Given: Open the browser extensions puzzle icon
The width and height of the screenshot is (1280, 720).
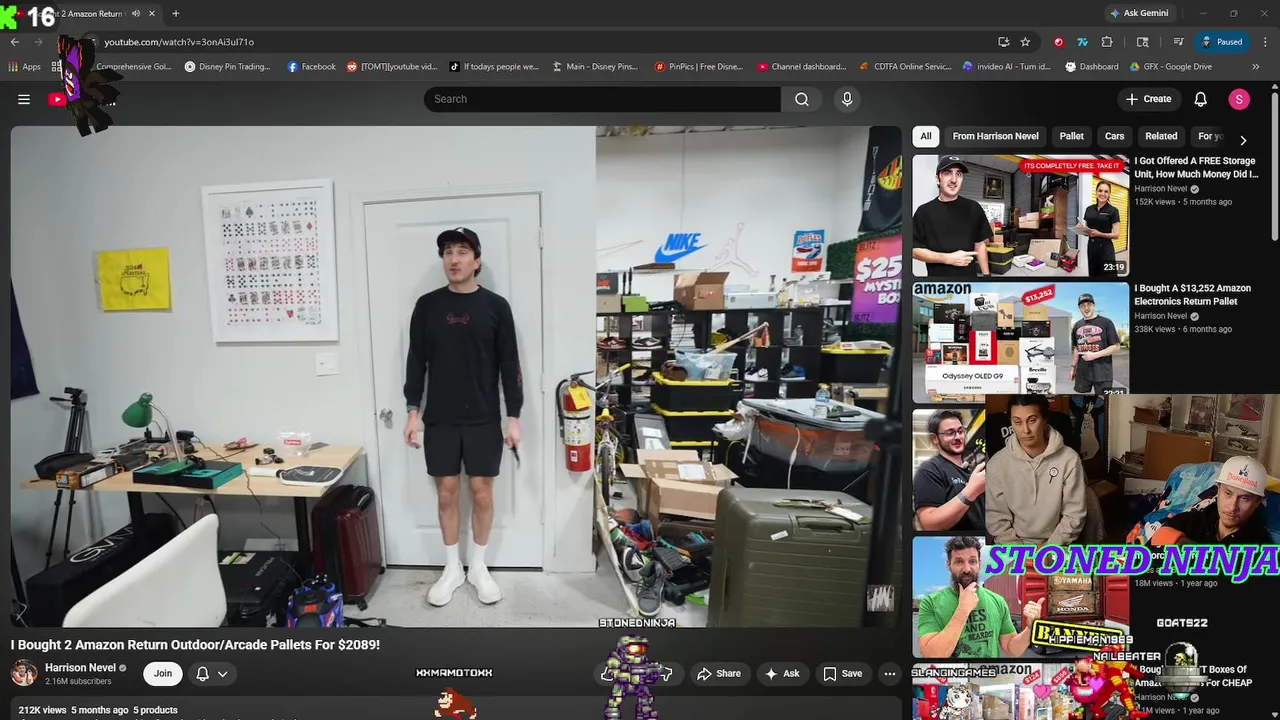Looking at the screenshot, I should 1107,42.
